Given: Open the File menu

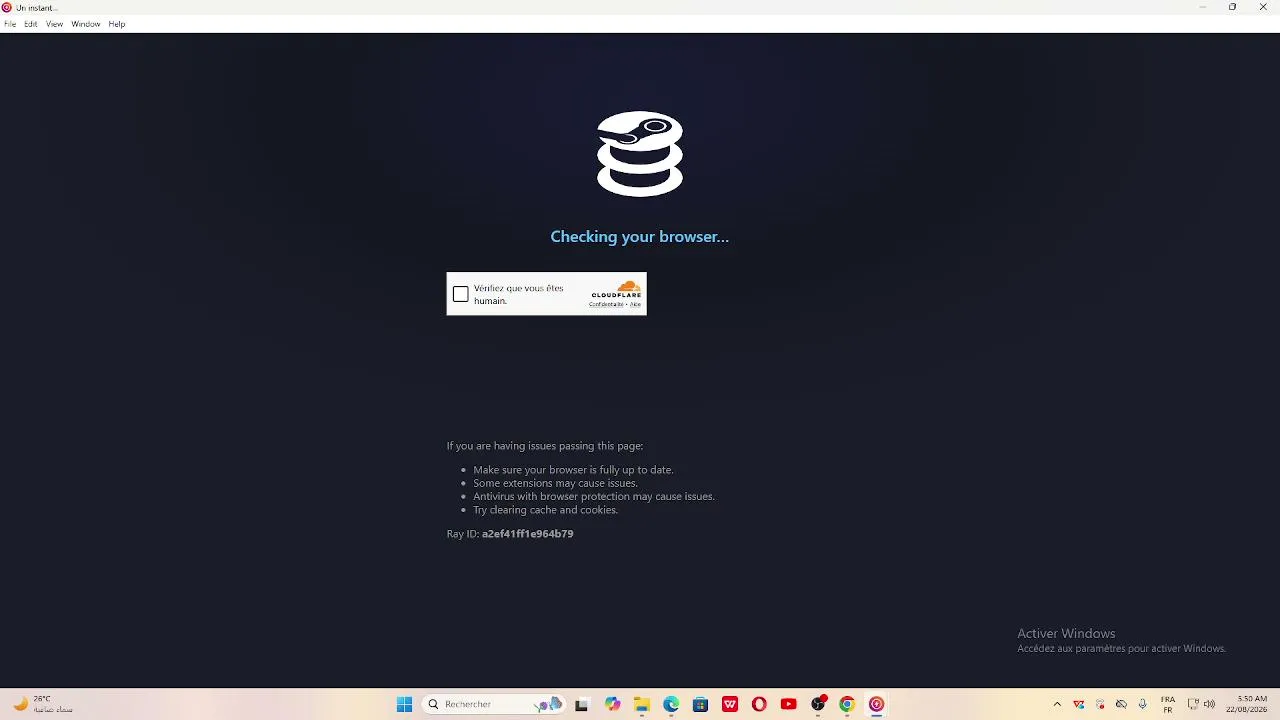Looking at the screenshot, I should [10, 24].
